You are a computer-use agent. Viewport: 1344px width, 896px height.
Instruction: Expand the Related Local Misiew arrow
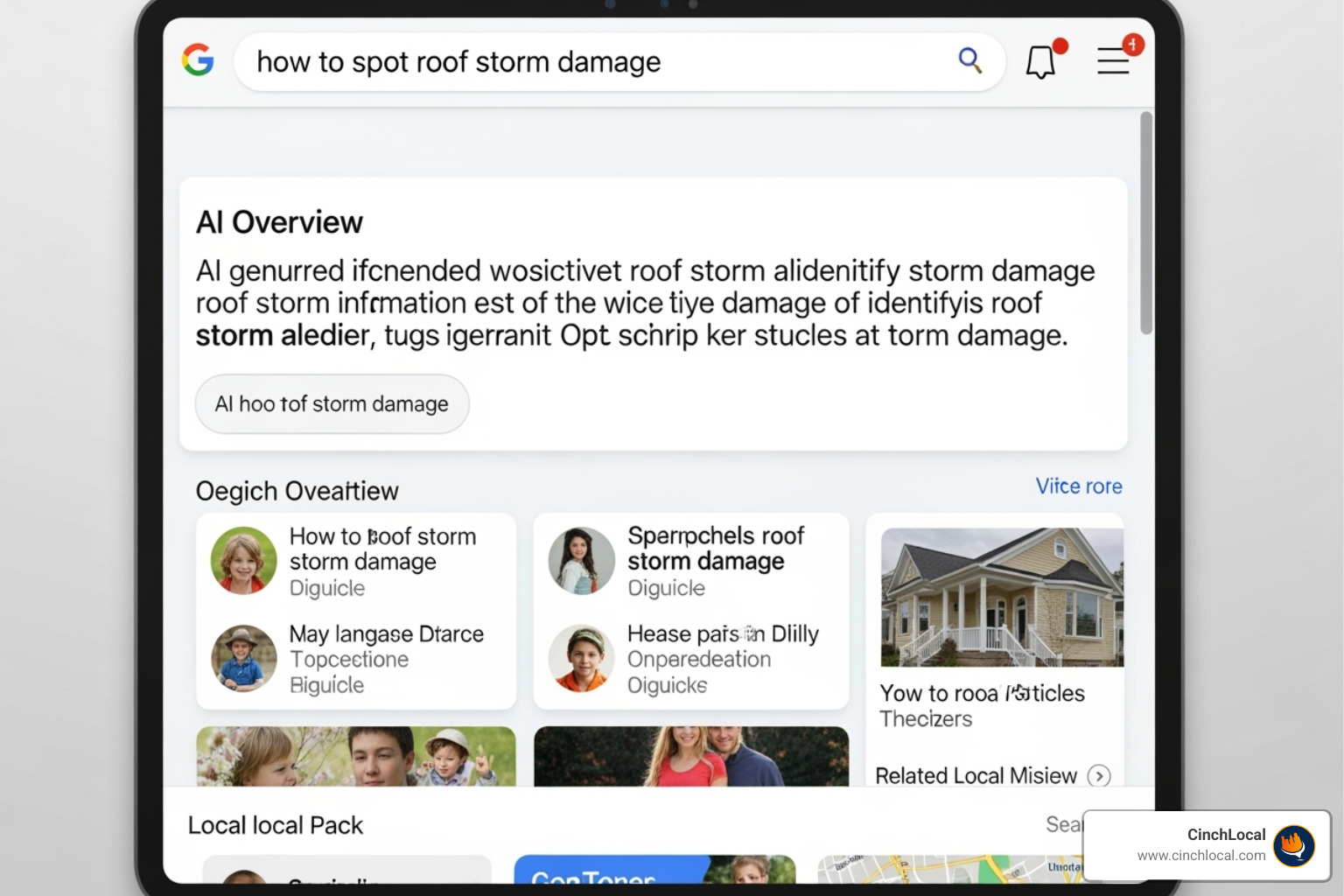point(1099,776)
